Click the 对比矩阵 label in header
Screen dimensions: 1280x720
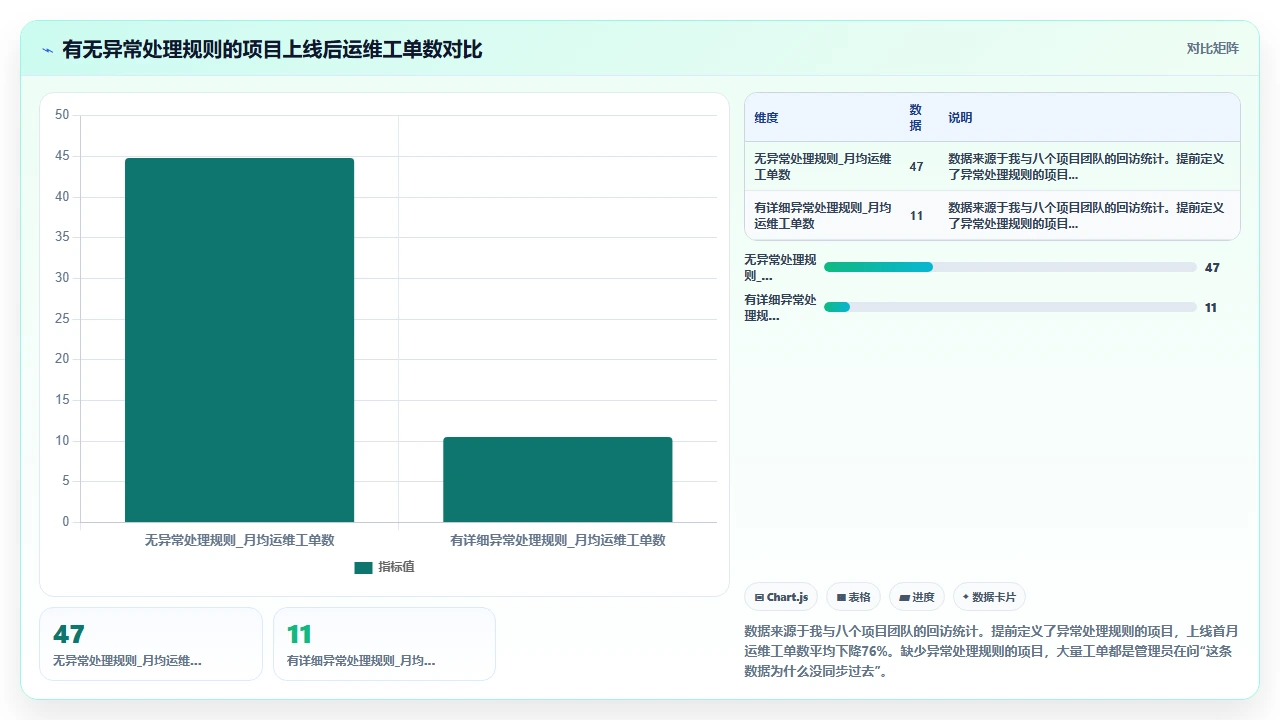(x=1212, y=48)
